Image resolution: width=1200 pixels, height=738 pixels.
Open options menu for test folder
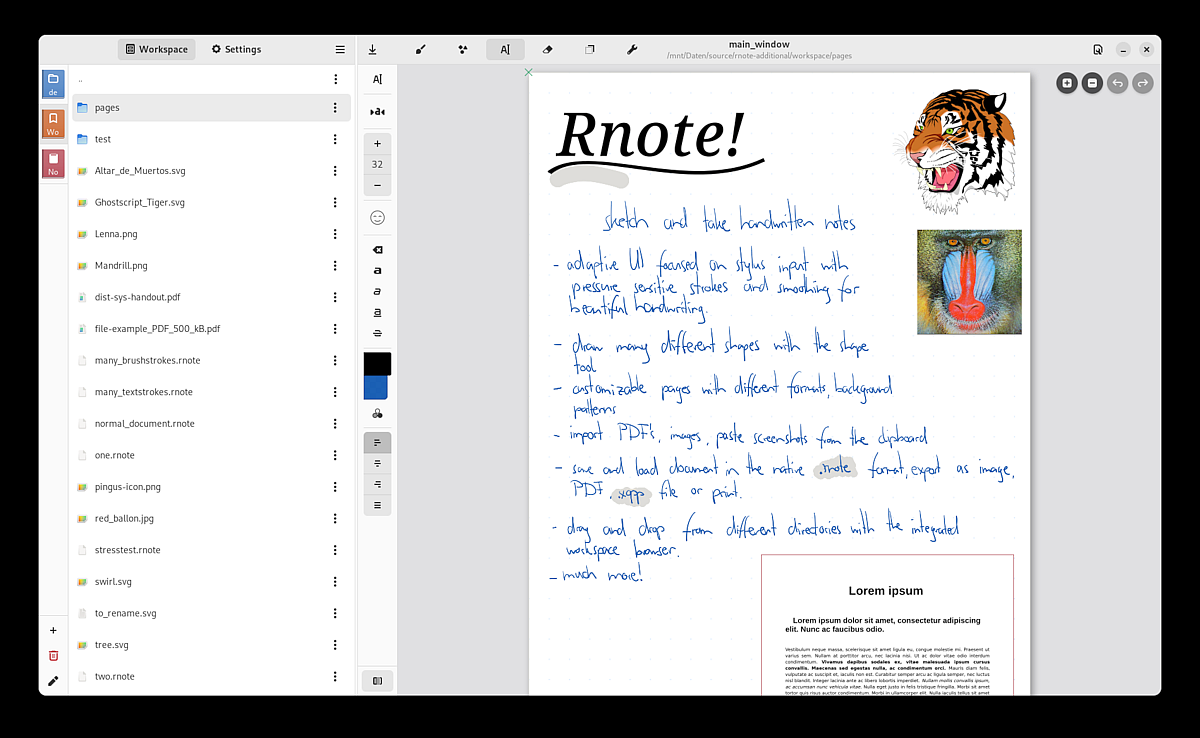pos(335,139)
